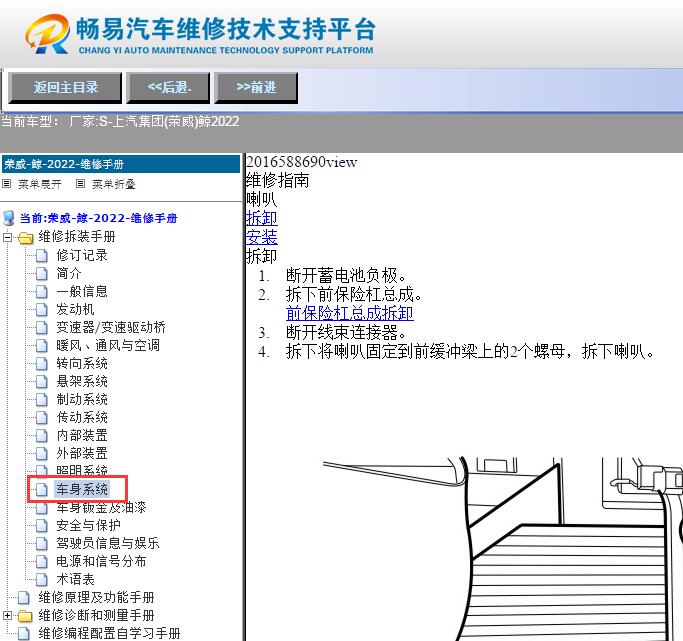The image size is (683, 641).
Task: Click the page icon beside 暖风、通风与空调
Action: click(x=42, y=345)
